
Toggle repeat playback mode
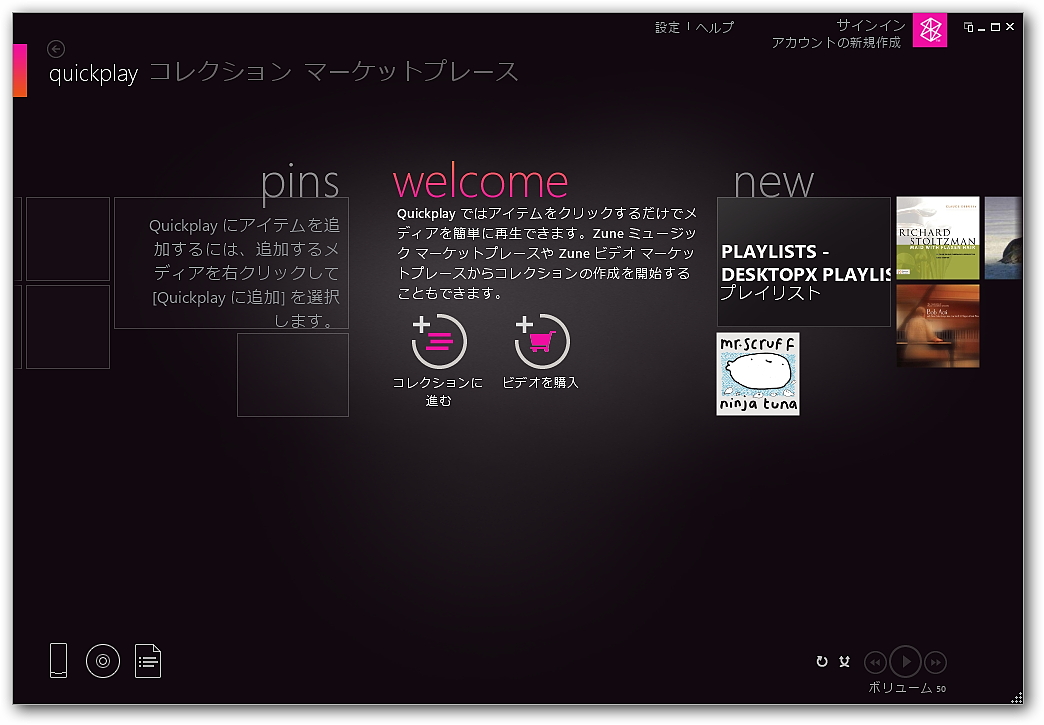pos(822,661)
